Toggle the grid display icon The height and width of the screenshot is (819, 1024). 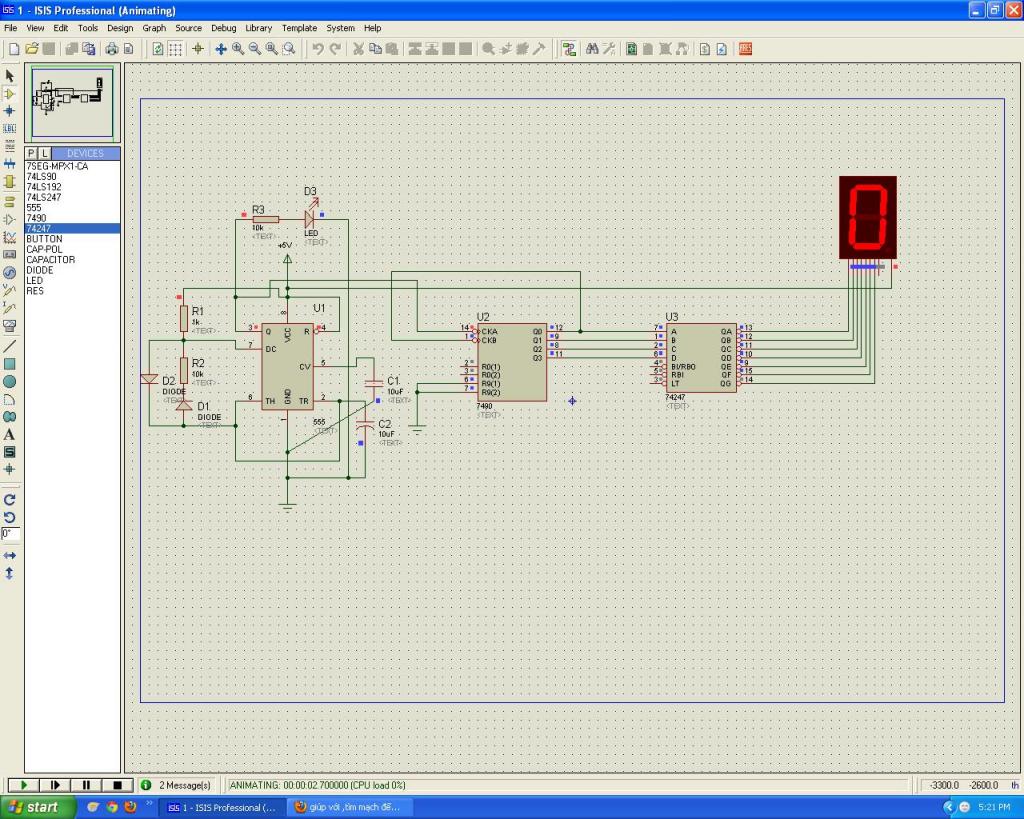coord(176,48)
